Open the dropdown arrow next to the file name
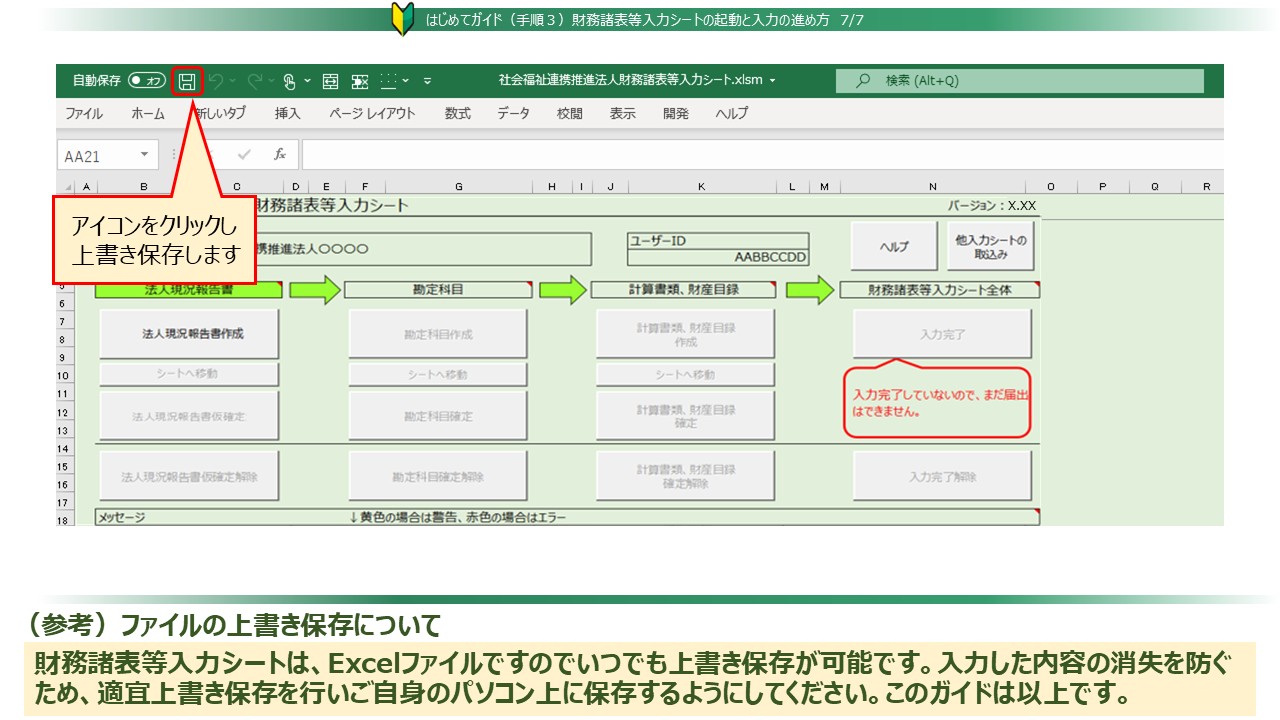The height and width of the screenshot is (720, 1280). click(x=772, y=81)
